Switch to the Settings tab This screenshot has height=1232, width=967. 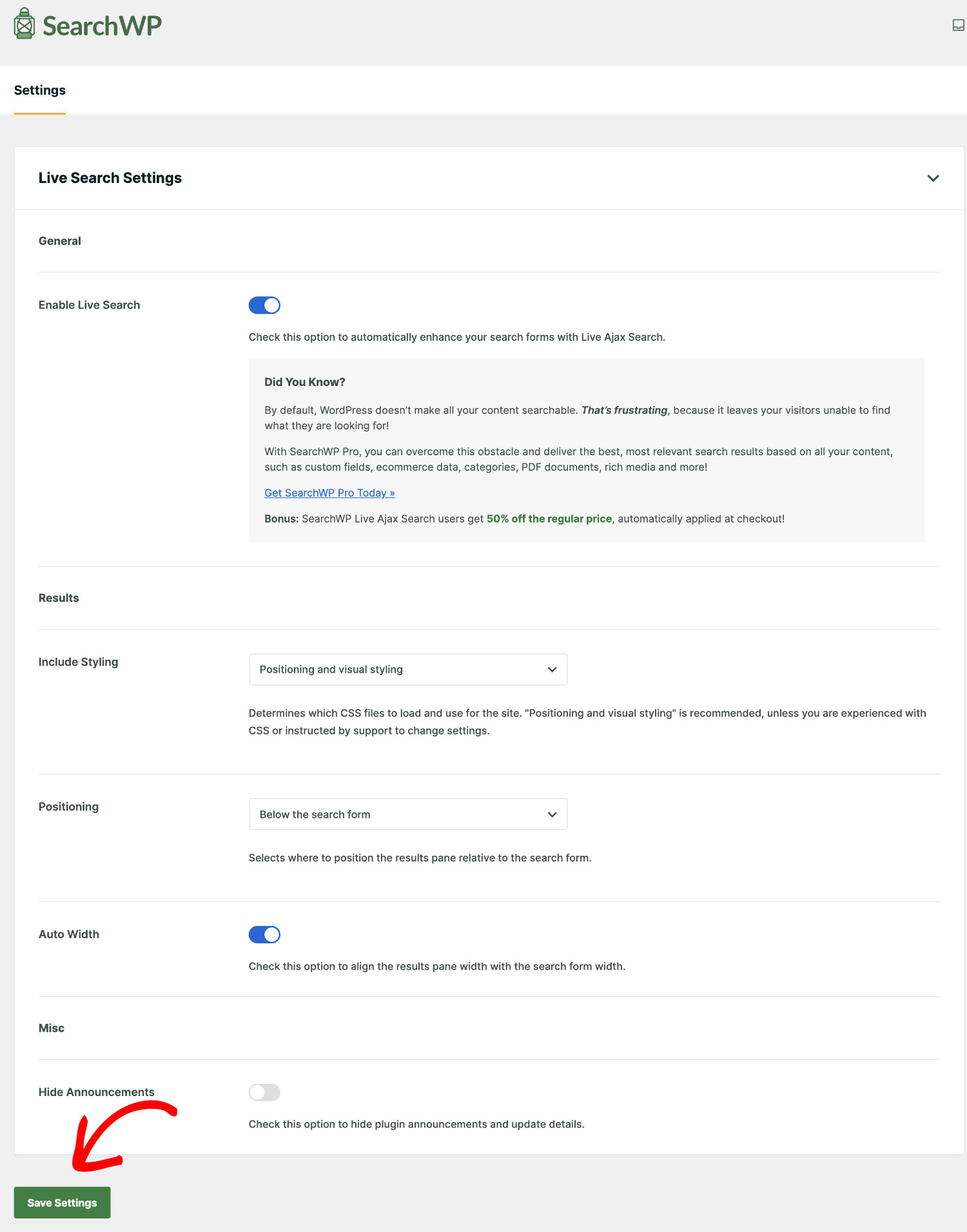[x=40, y=90]
